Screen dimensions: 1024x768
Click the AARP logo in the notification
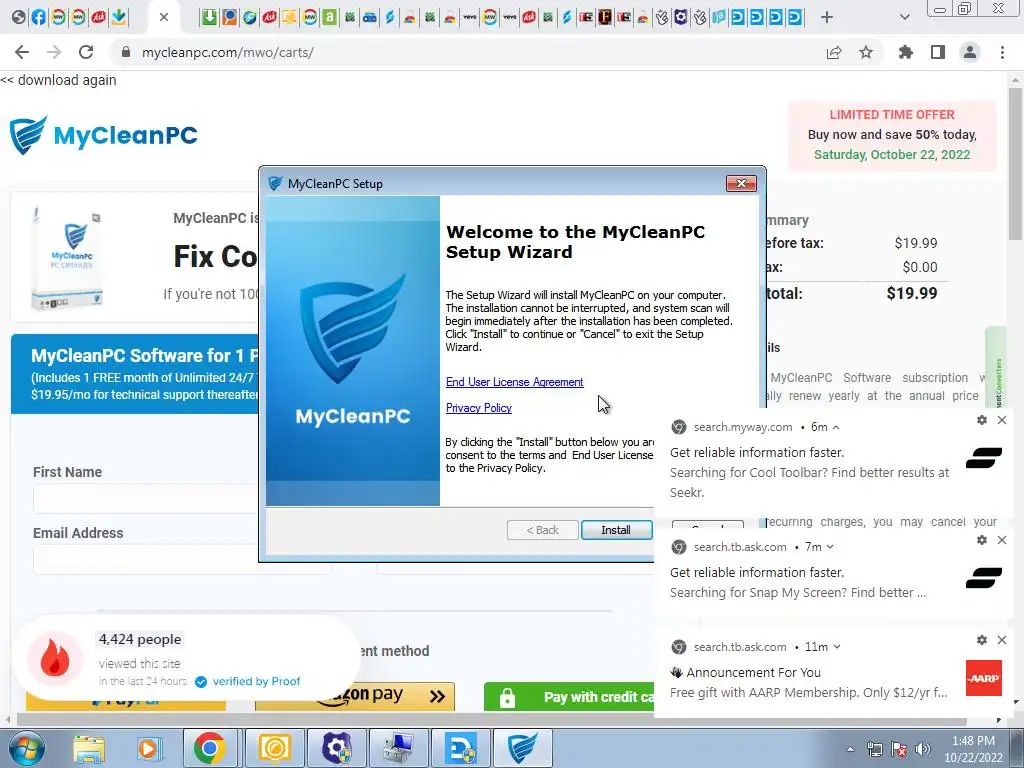coord(984,678)
